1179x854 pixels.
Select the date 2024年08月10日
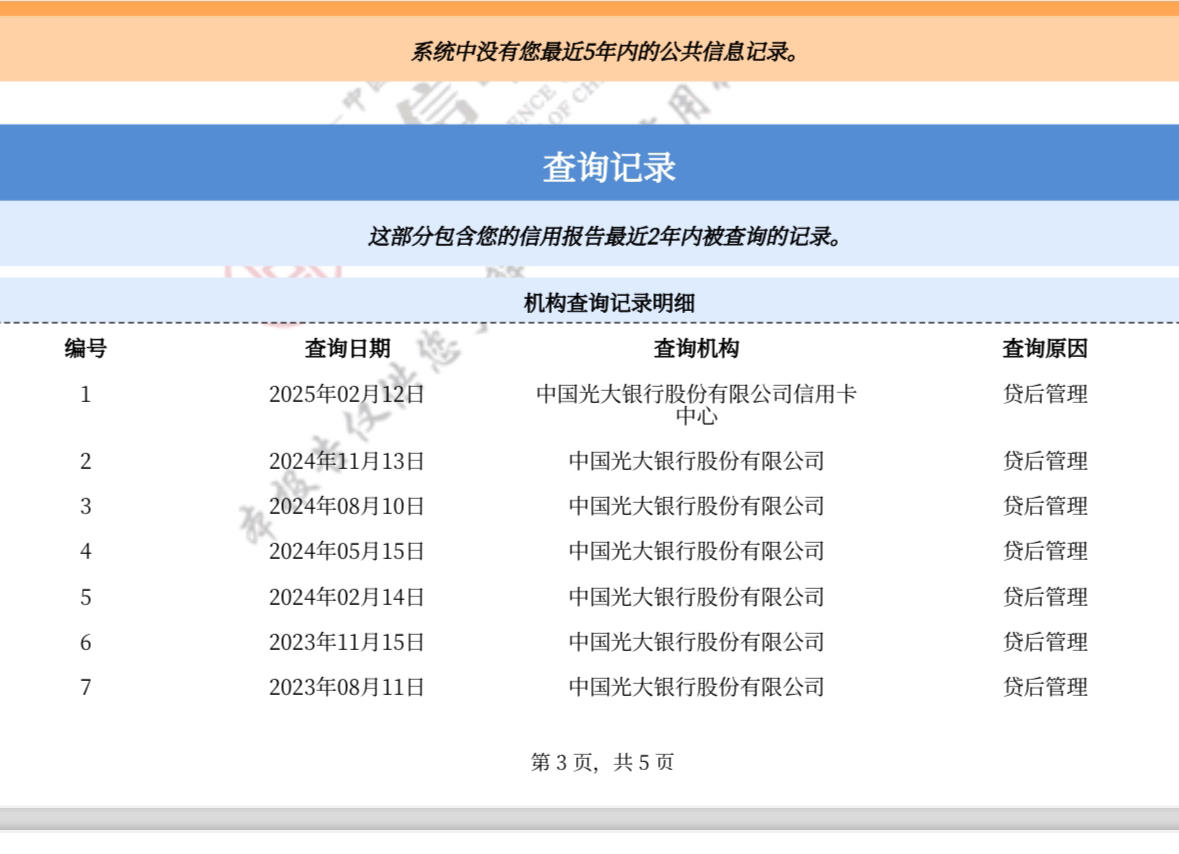pyautogui.click(x=347, y=507)
